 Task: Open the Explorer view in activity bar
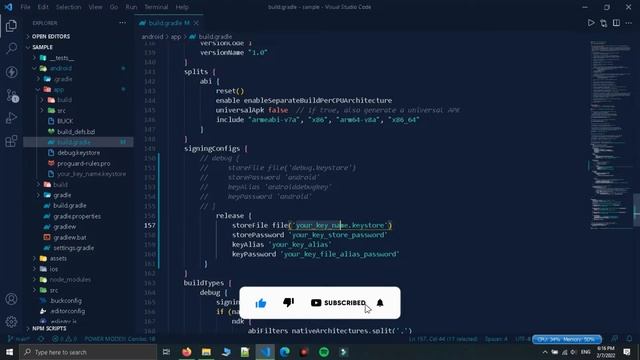point(11,25)
